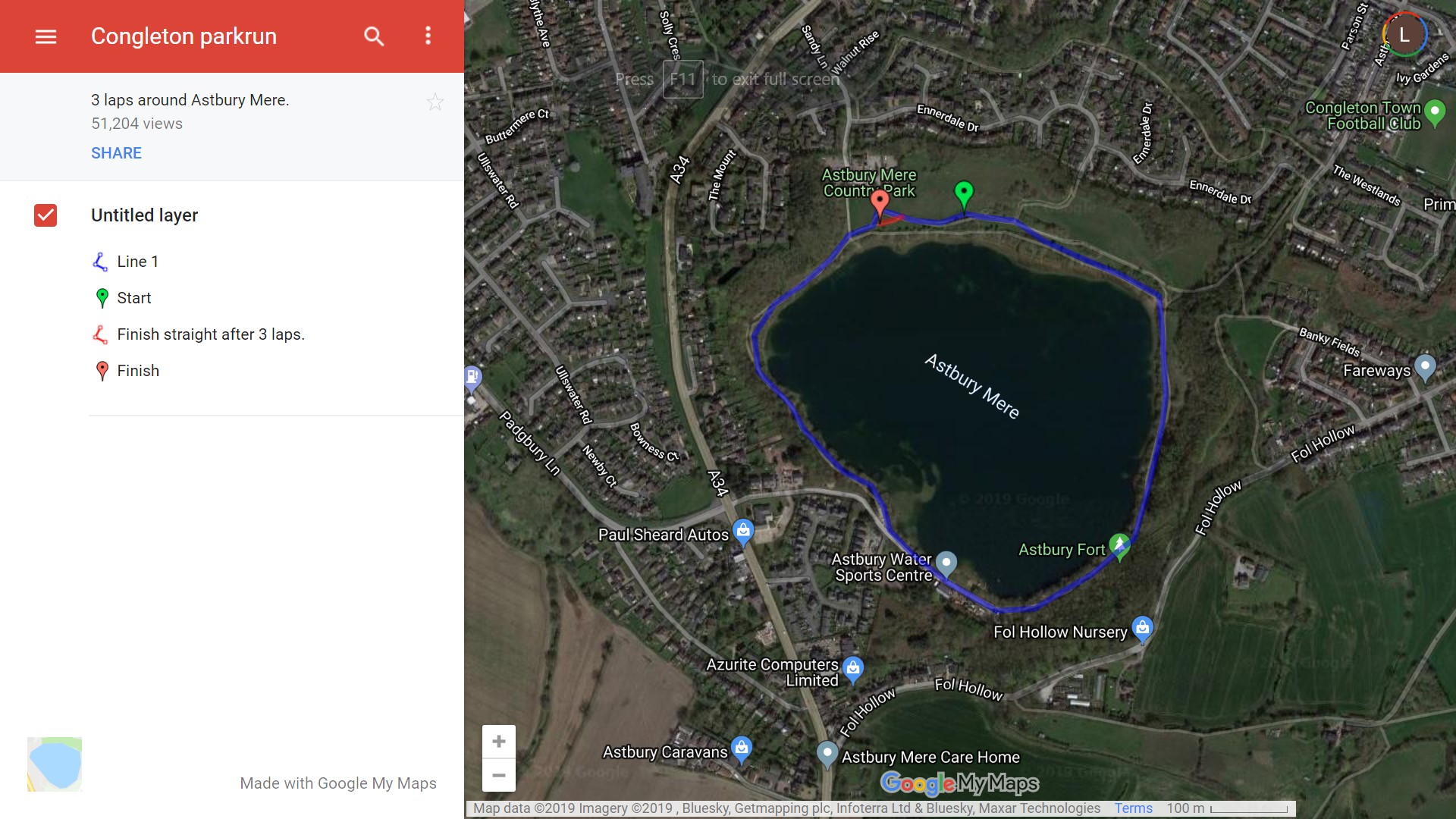Viewport: 1456px width, 819px height.
Task: Open the hamburger menu
Action: pos(45,36)
